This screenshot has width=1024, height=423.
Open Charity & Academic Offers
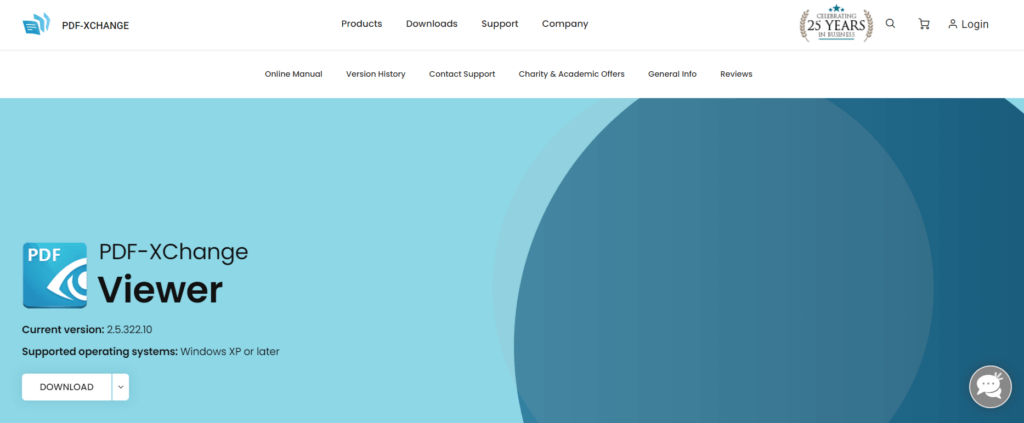pyautogui.click(x=571, y=74)
